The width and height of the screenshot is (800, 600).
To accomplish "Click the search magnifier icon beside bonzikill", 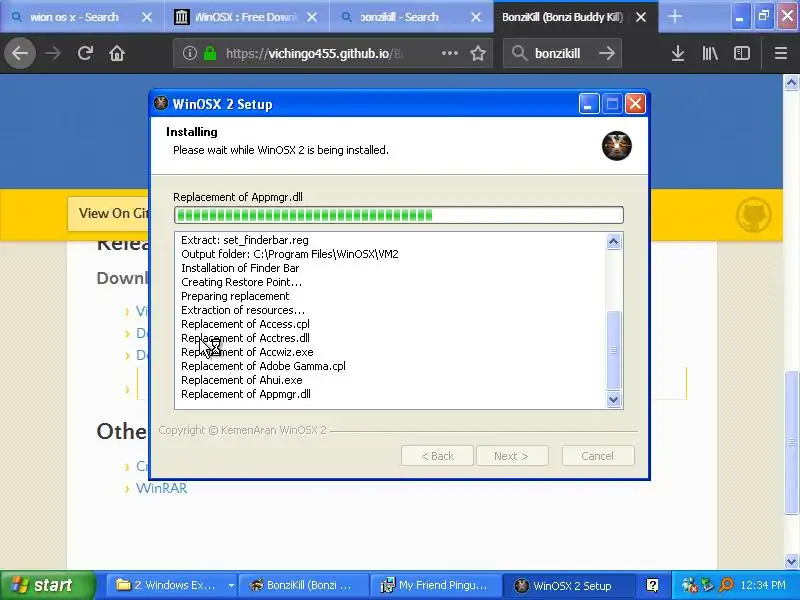I will [x=519, y=53].
